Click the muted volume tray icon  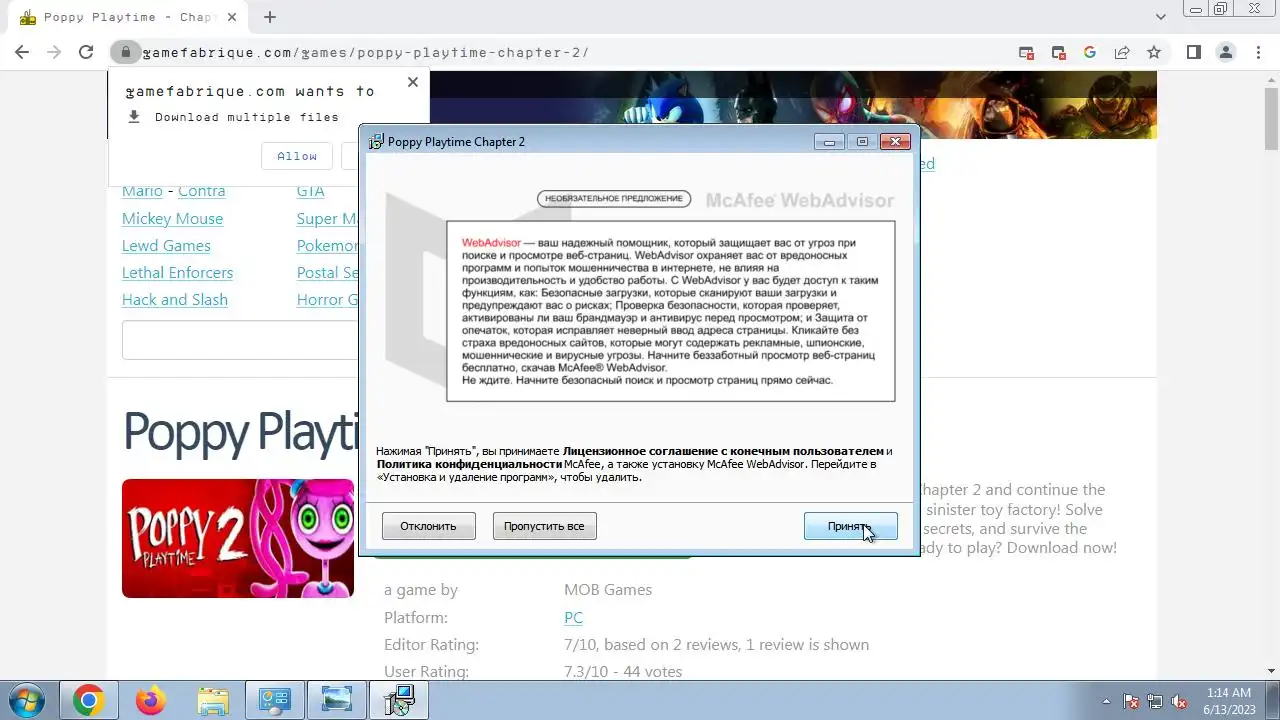(1180, 701)
